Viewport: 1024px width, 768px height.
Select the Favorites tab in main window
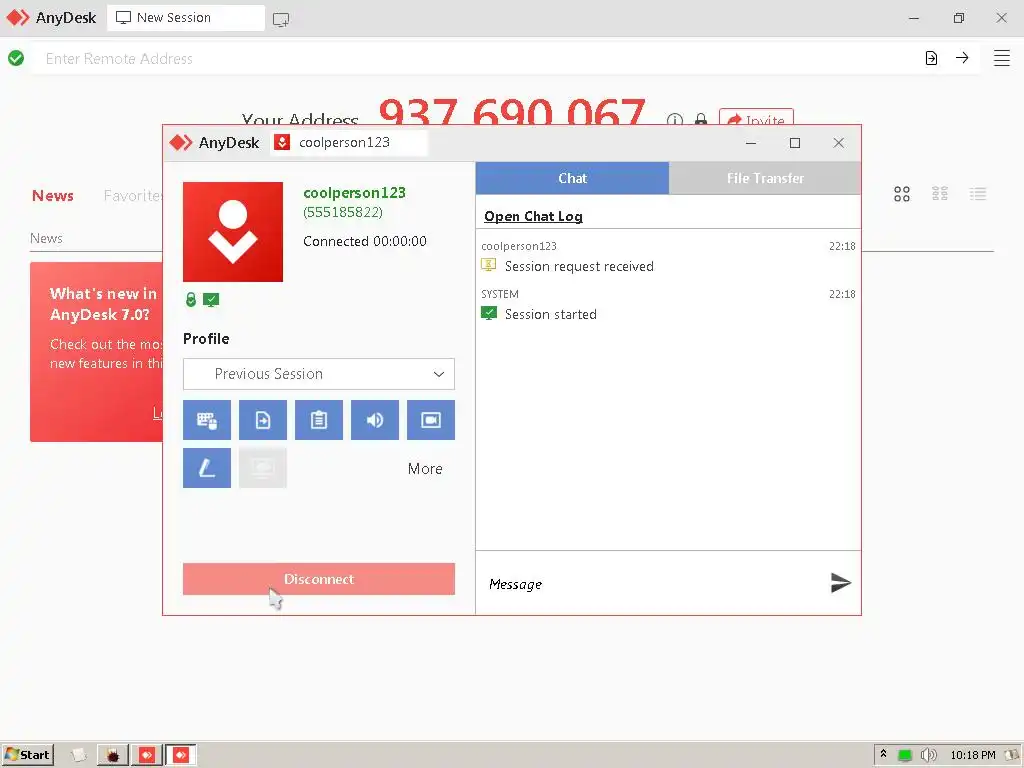[x=133, y=195]
